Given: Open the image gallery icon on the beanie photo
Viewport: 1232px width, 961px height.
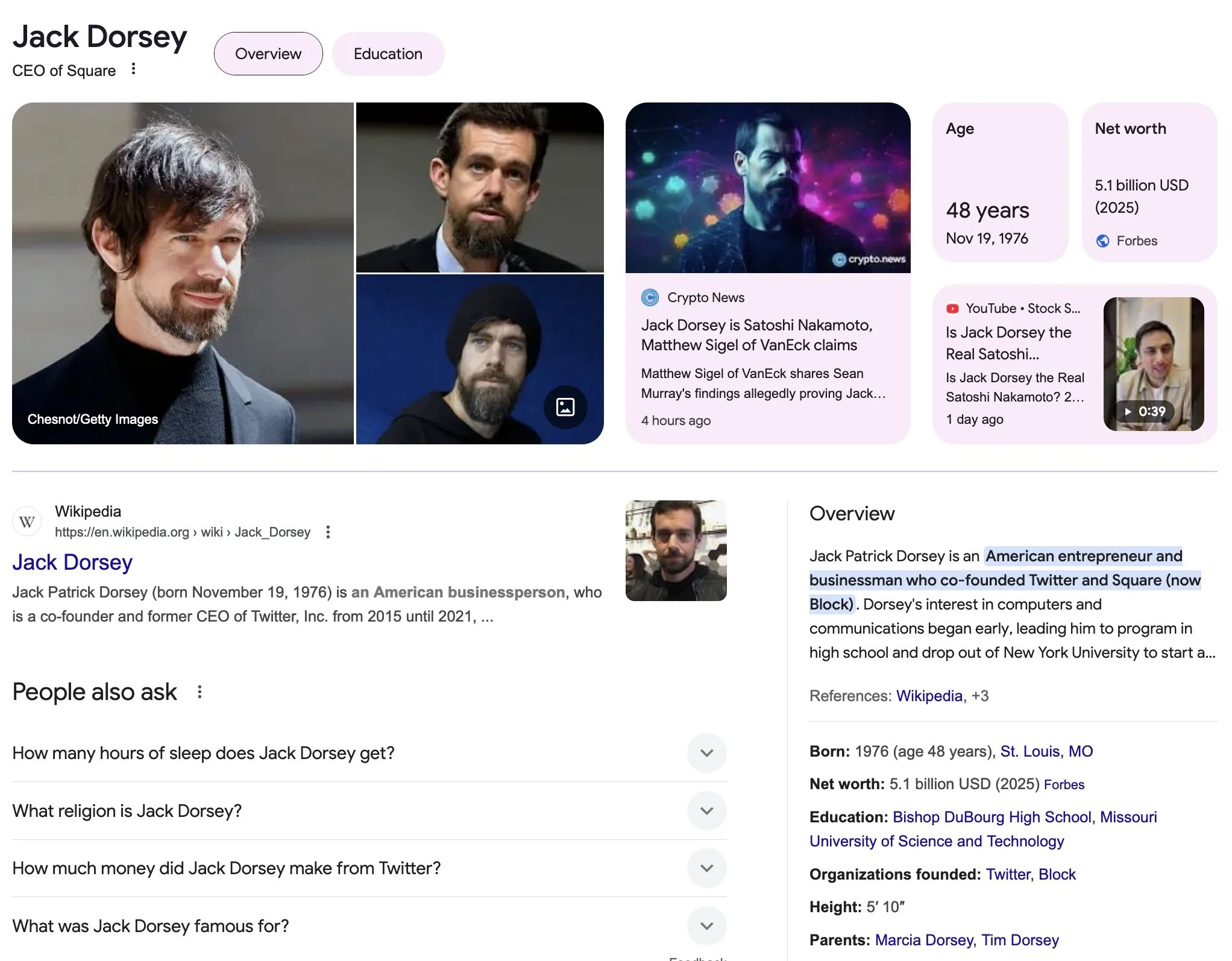Looking at the screenshot, I should tap(565, 407).
